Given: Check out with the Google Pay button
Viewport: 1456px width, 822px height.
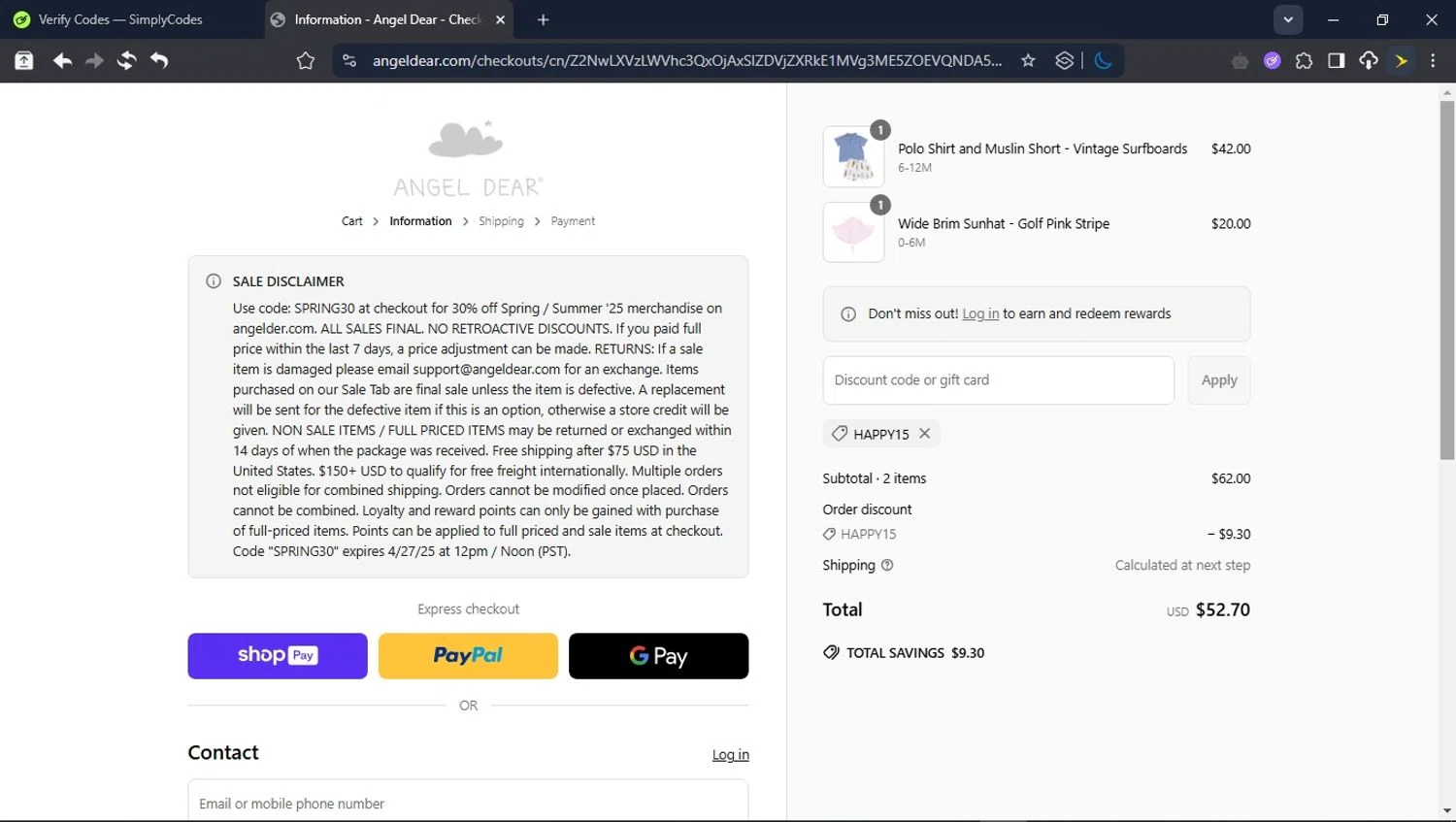Looking at the screenshot, I should [658, 656].
